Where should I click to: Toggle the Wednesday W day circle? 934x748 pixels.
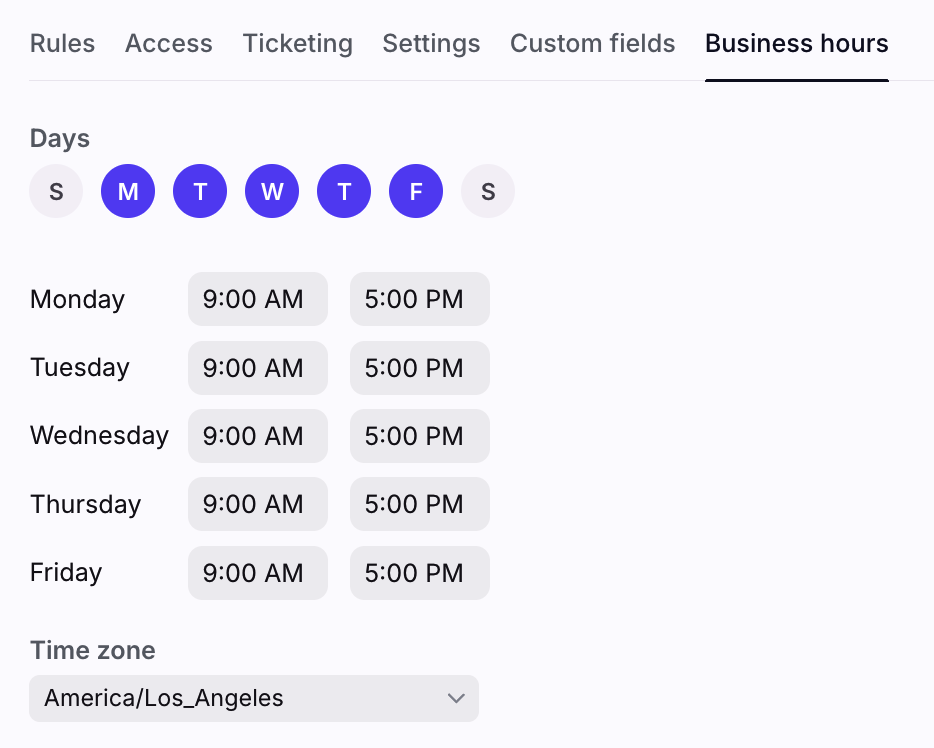pos(272,191)
